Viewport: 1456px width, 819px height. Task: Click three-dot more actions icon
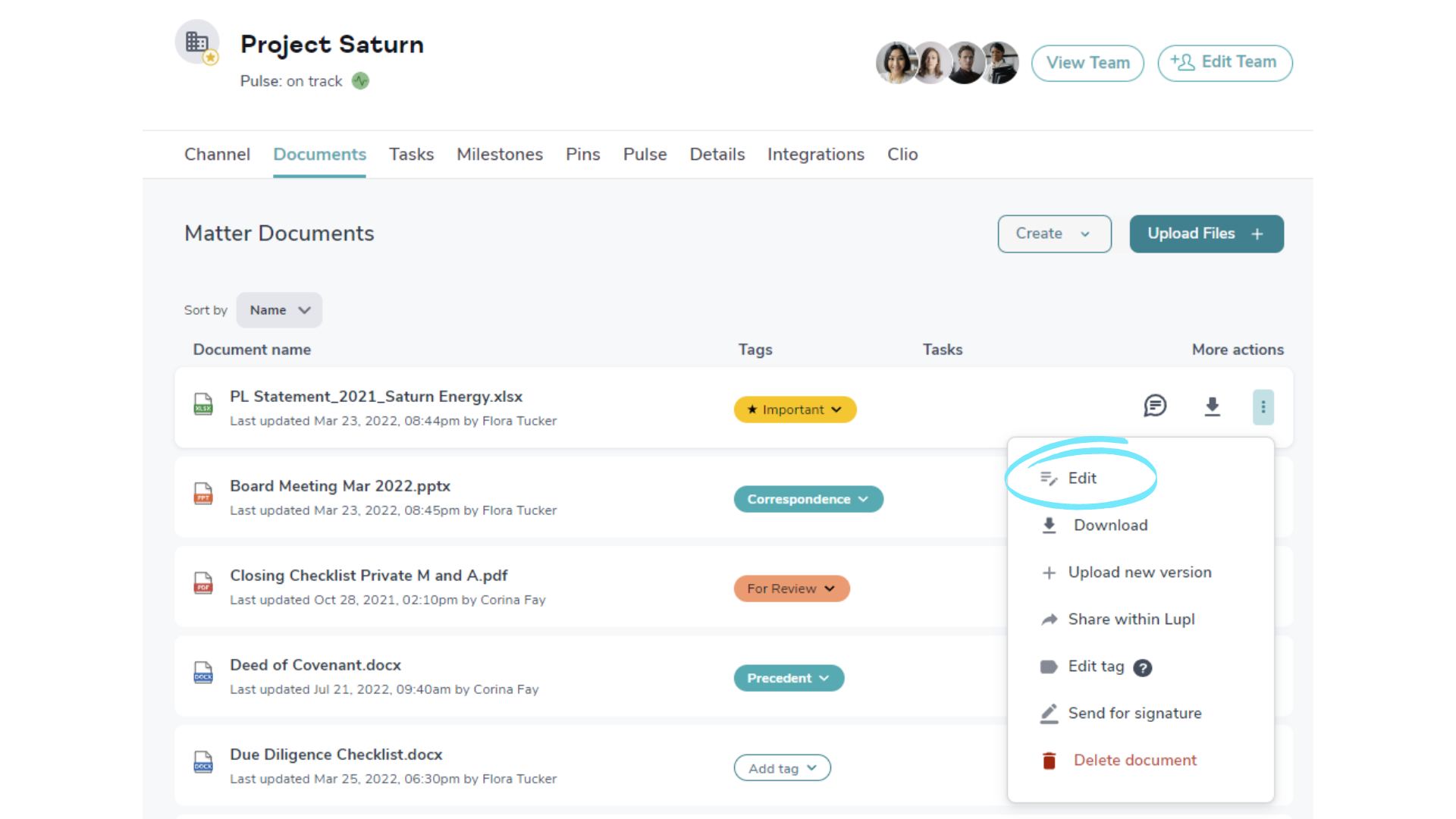1263,406
